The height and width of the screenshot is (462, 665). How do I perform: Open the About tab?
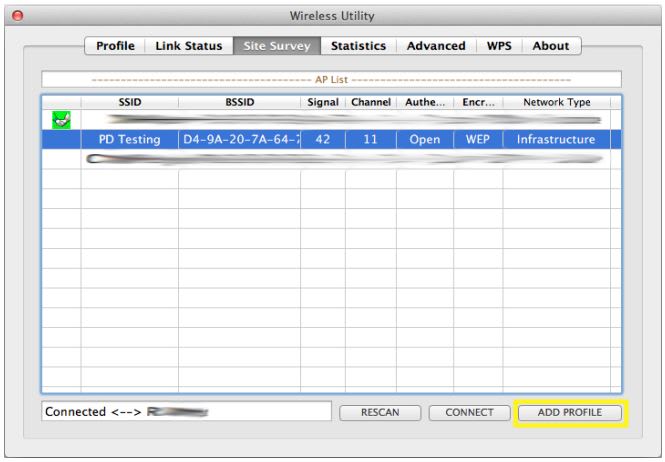550,46
